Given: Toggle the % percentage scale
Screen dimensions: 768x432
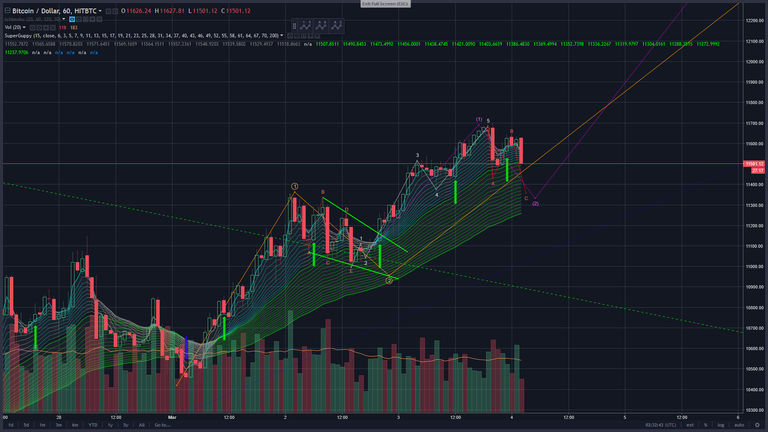Looking at the screenshot, I should click(x=705, y=425).
